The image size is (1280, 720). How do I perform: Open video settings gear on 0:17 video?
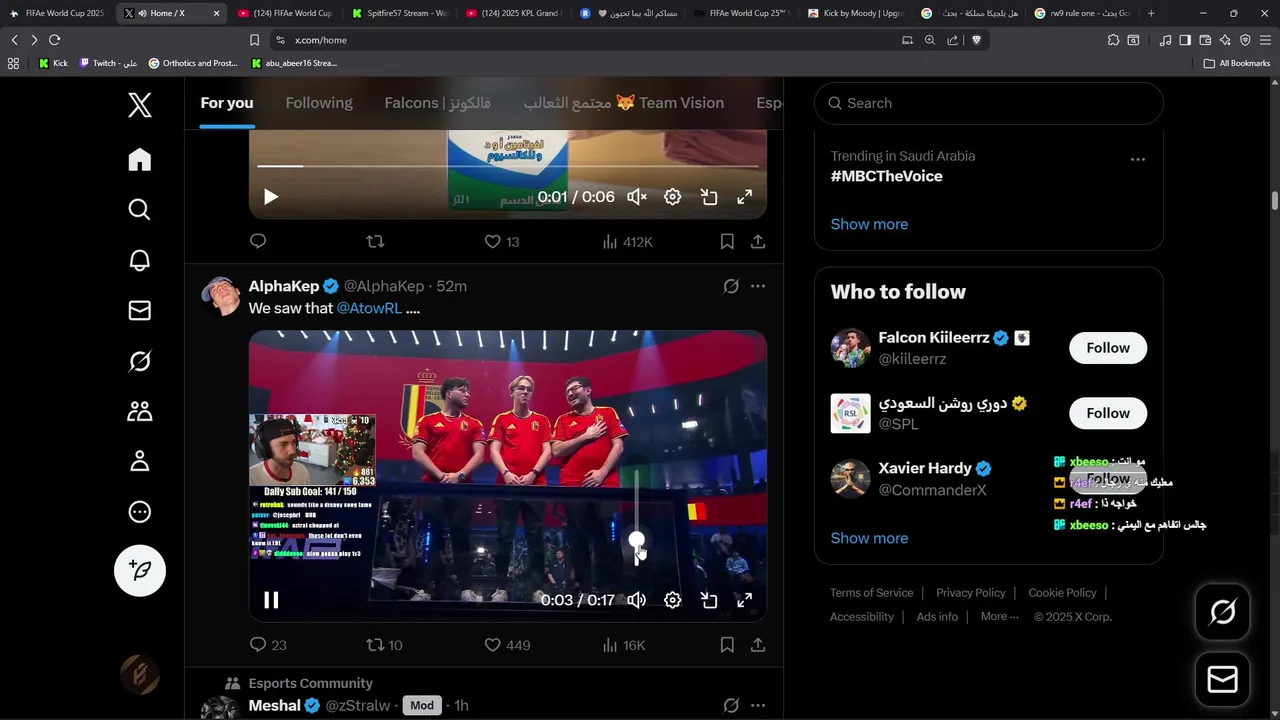[x=673, y=600]
